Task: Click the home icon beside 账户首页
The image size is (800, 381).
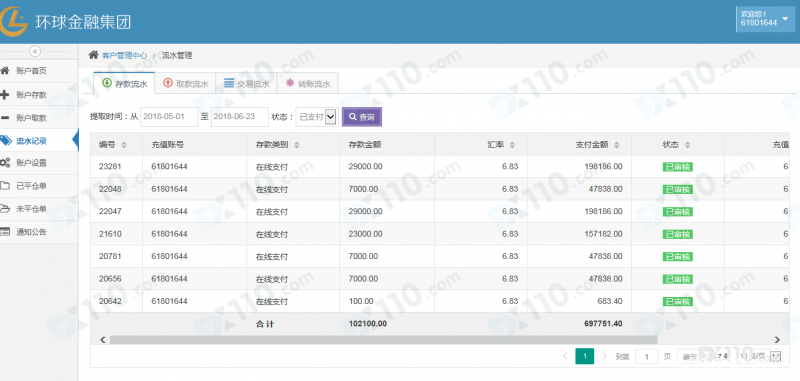Action: click(x=5, y=70)
